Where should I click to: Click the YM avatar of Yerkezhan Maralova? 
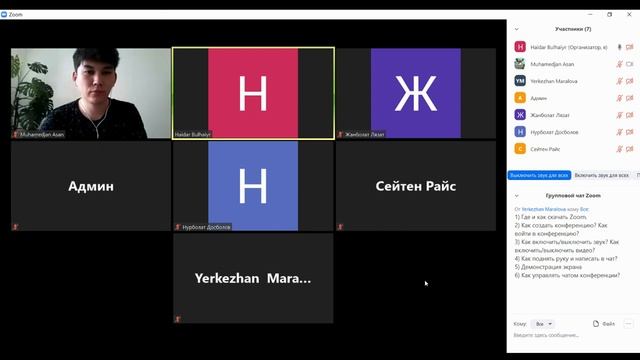click(x=520, y=81)
